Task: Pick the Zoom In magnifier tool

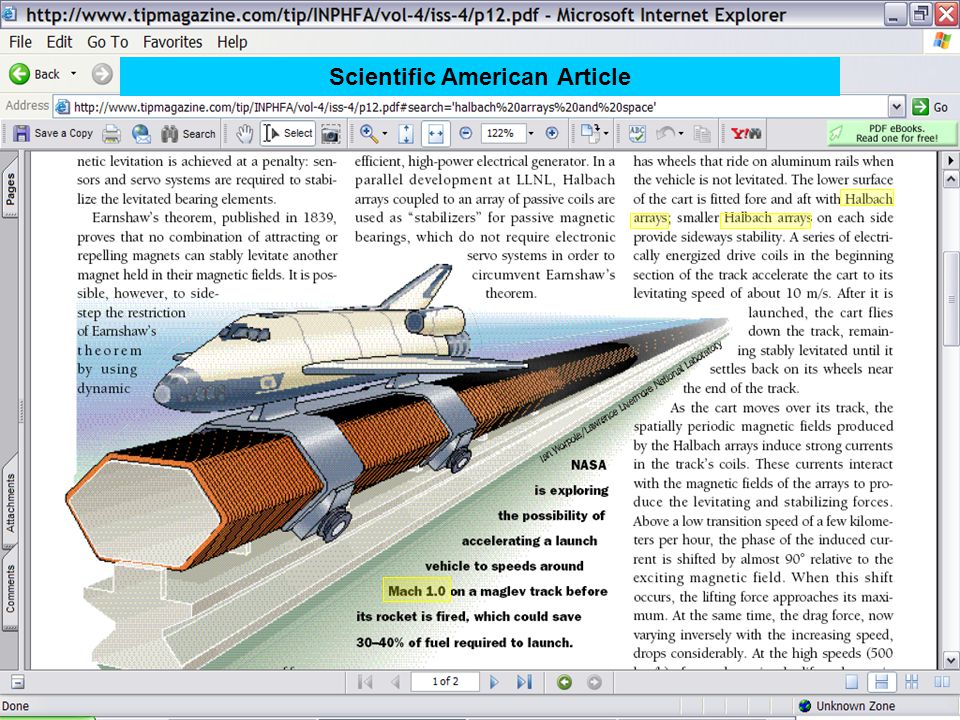Action: pyautogui.click(x=369, y=133)
